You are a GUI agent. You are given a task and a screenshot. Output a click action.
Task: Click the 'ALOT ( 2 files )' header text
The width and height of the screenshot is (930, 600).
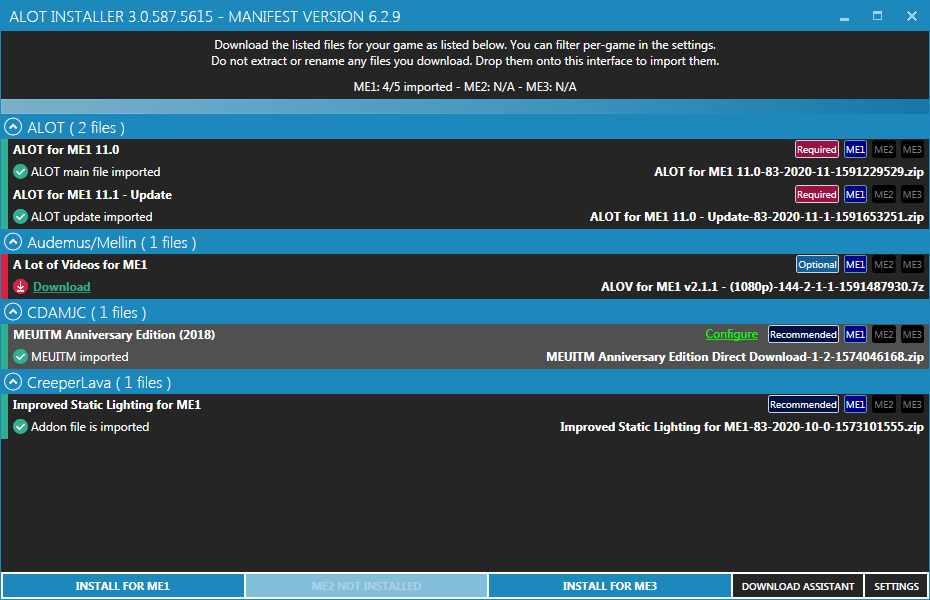pyautogui.click(x=76, y=127)
